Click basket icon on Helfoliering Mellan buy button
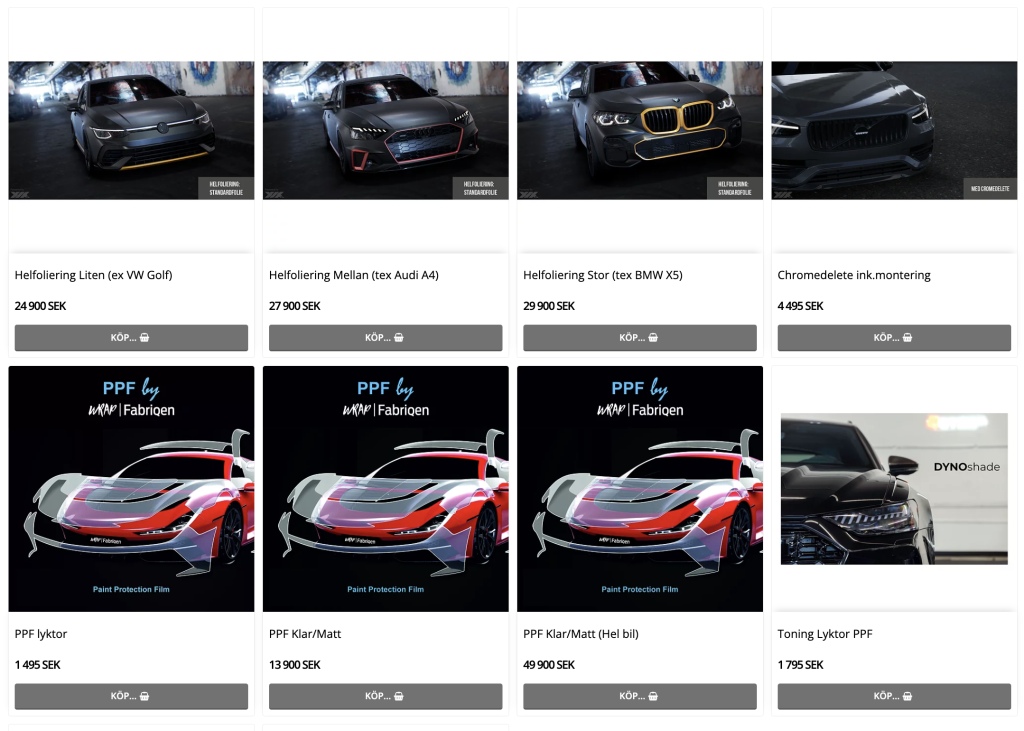Viewport: 1024px width, 731px height. pyautogui.click(x=399, y=338)
